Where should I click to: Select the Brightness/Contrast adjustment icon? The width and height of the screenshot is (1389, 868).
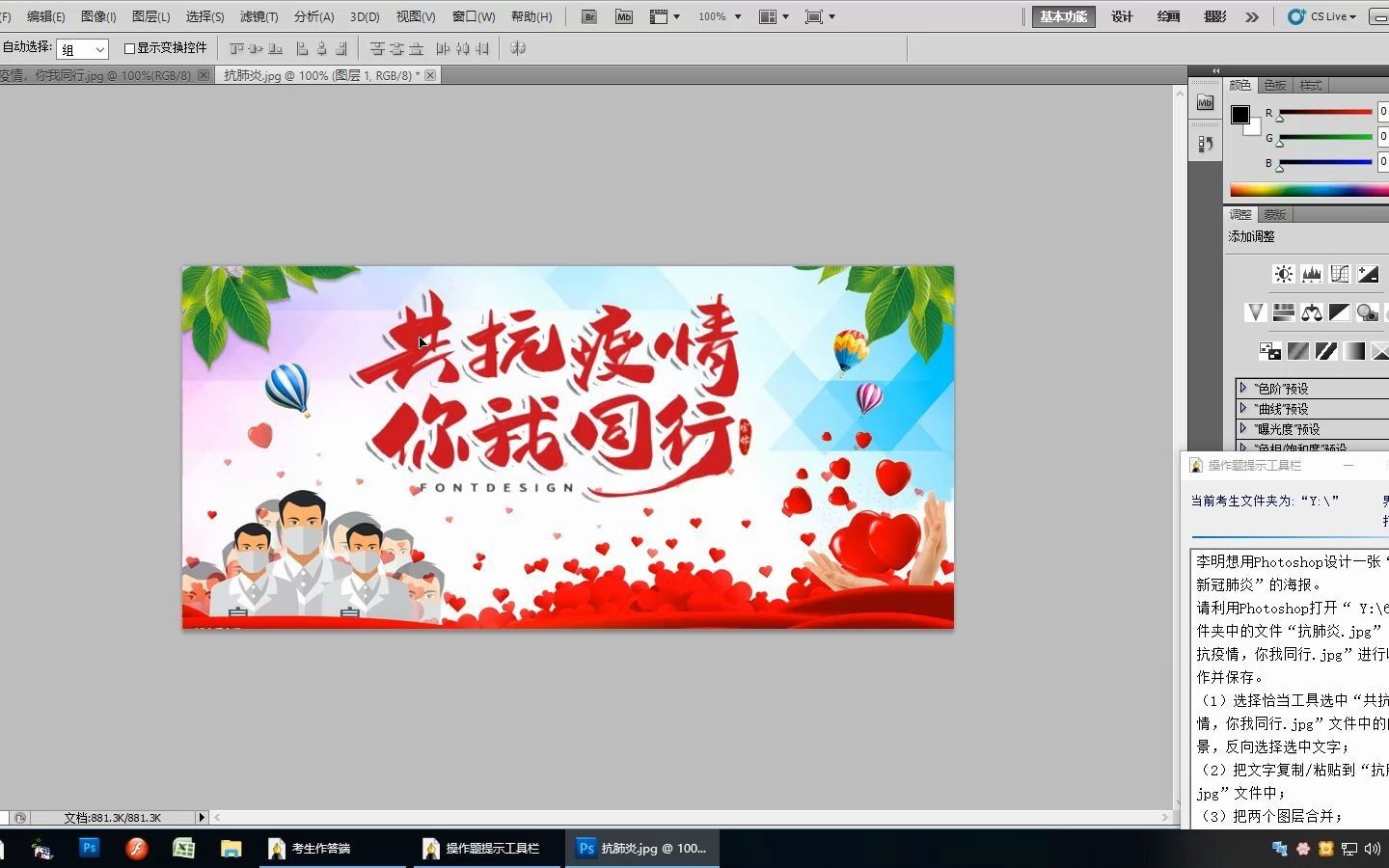point(1283,274)
